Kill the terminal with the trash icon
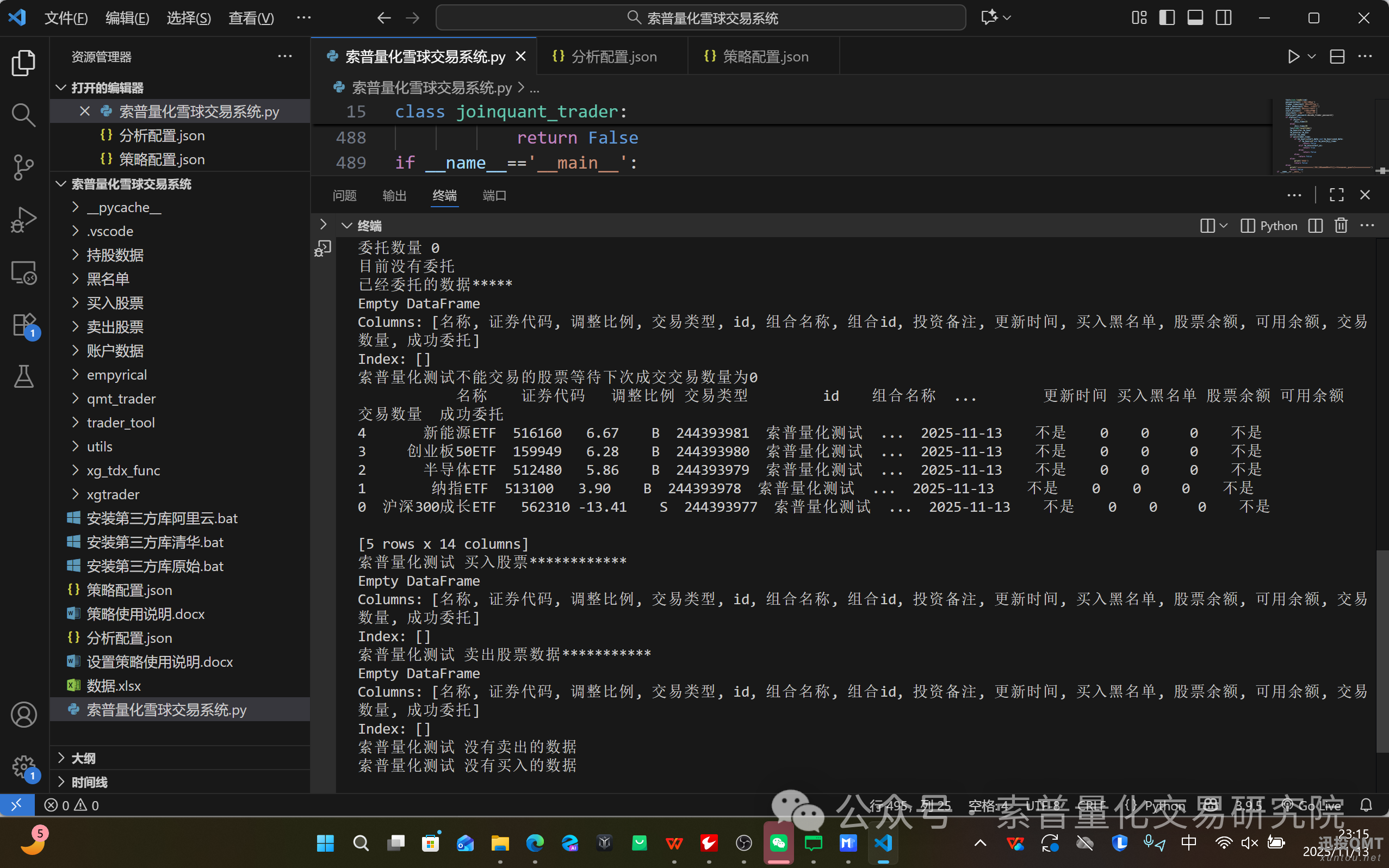 coord(1341,225)
